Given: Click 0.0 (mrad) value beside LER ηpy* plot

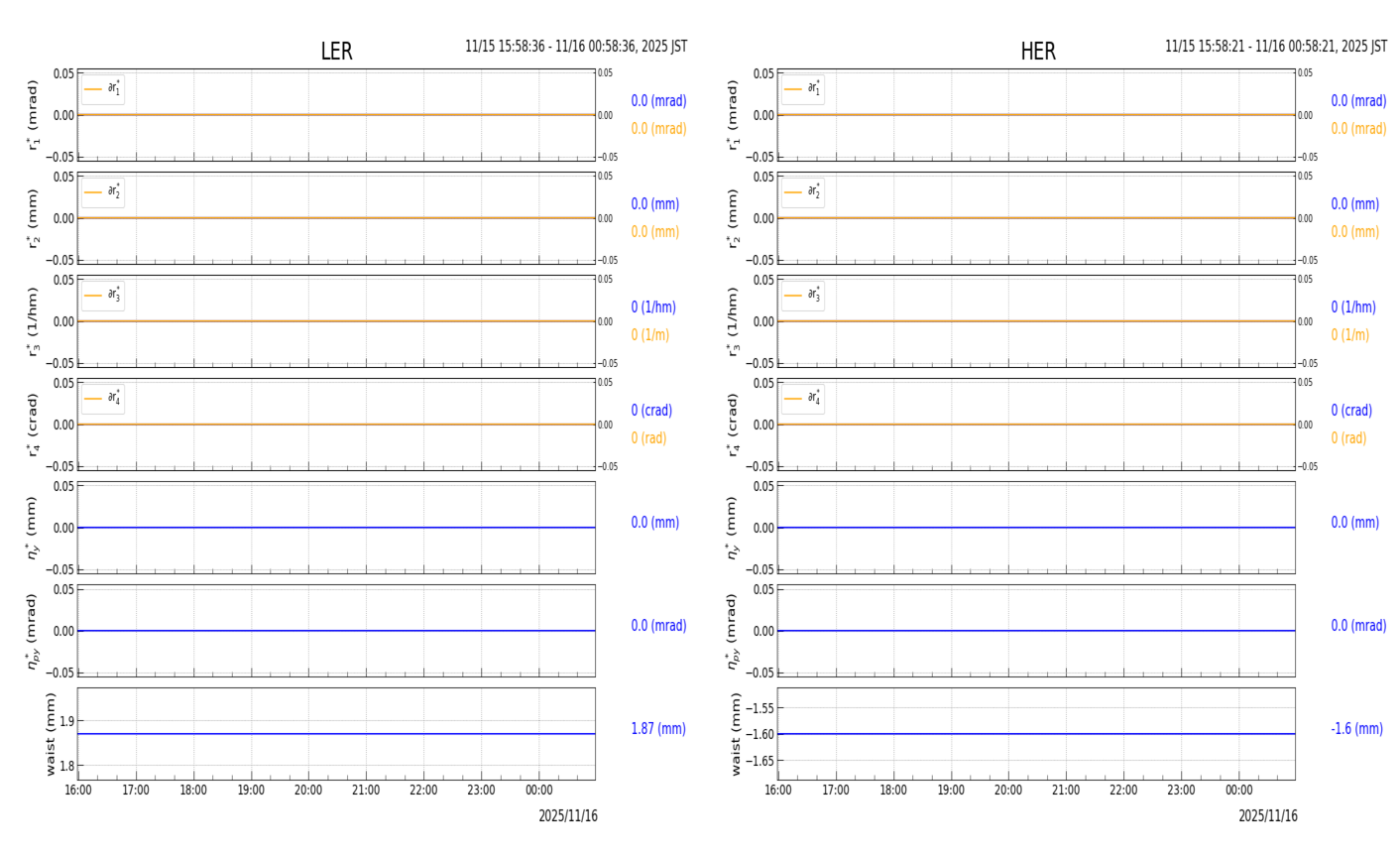Looking at the screenshot, I should point(658,626).
